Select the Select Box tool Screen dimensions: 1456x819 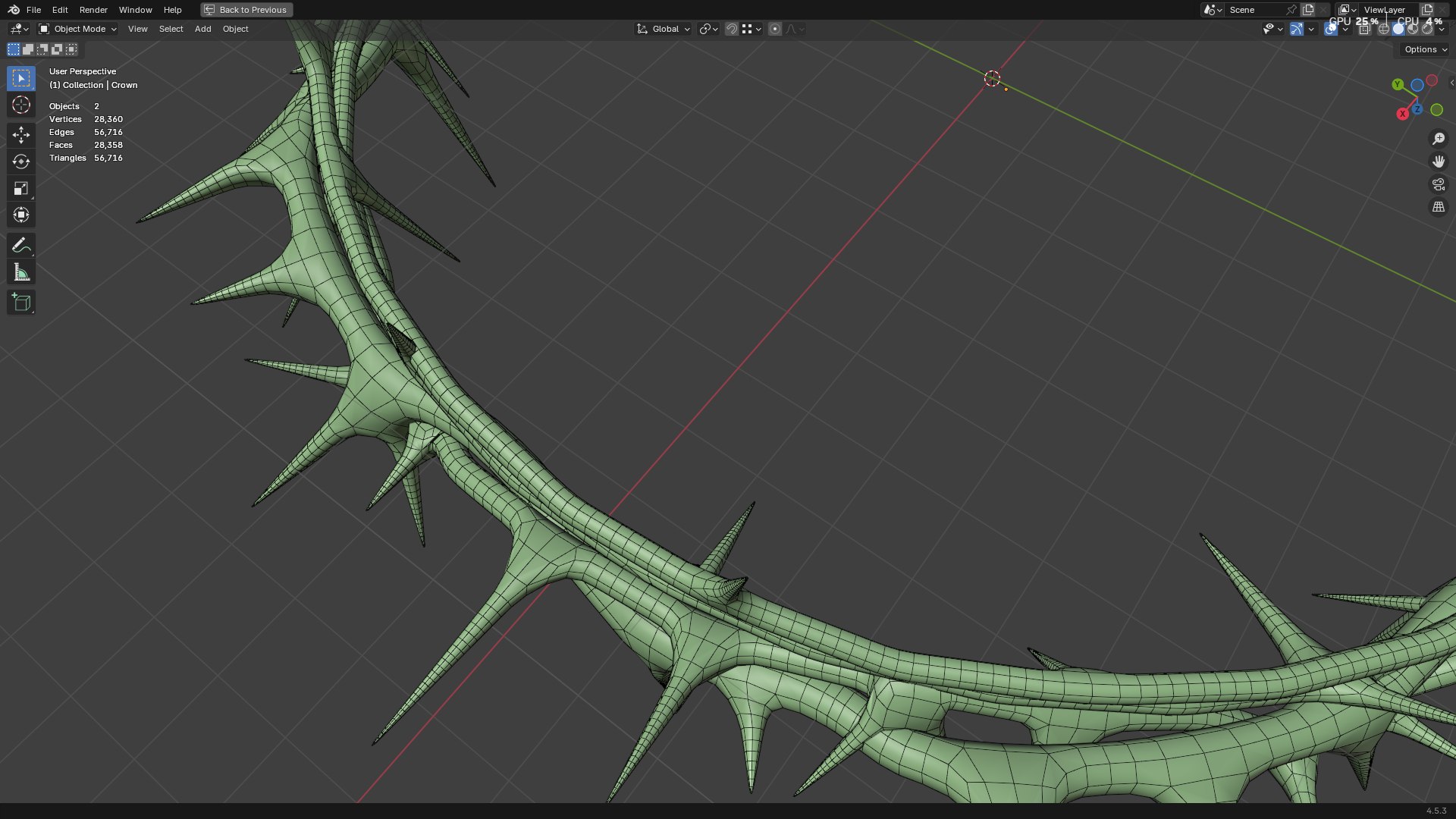(21, 78)
